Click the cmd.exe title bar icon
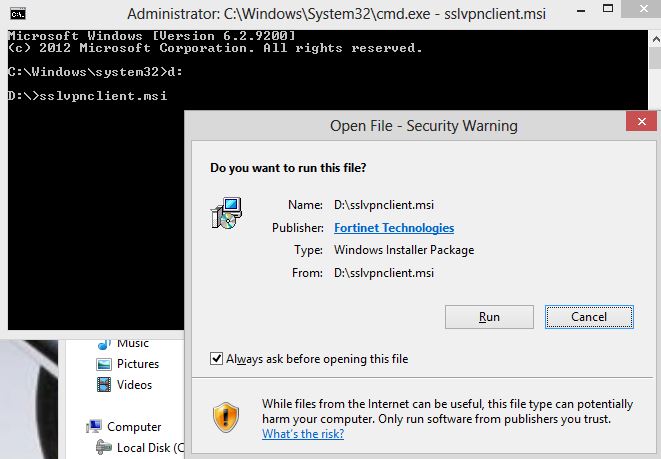The image size is (661, 459). [x=18, y=14]
